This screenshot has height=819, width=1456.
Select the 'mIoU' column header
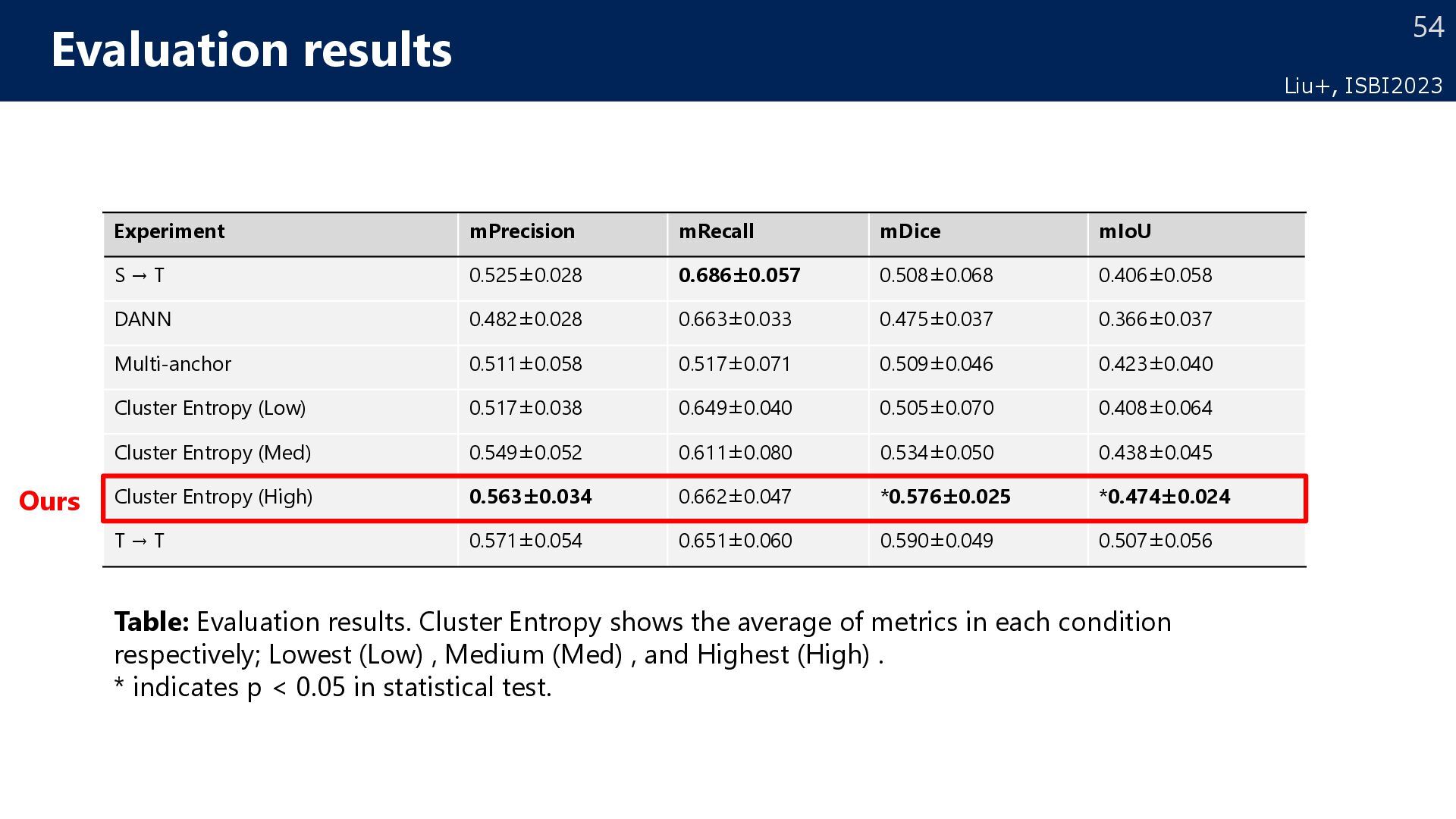tap(1125, 232)
